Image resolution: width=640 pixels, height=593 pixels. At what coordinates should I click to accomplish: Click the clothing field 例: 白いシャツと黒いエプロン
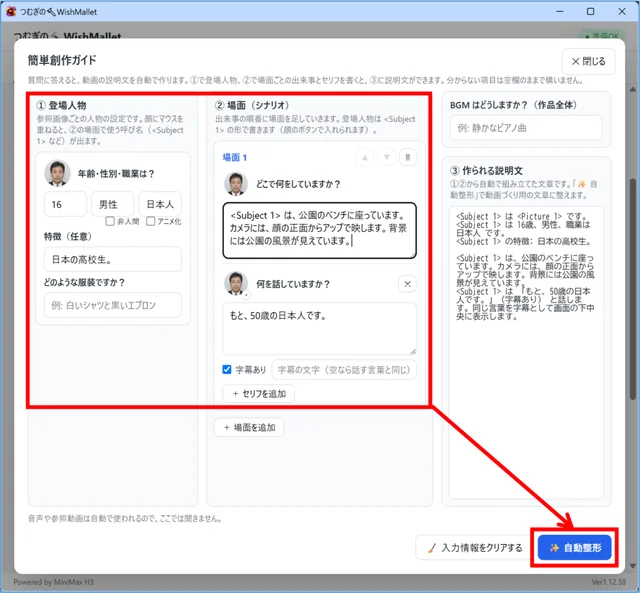coord(113,305)
